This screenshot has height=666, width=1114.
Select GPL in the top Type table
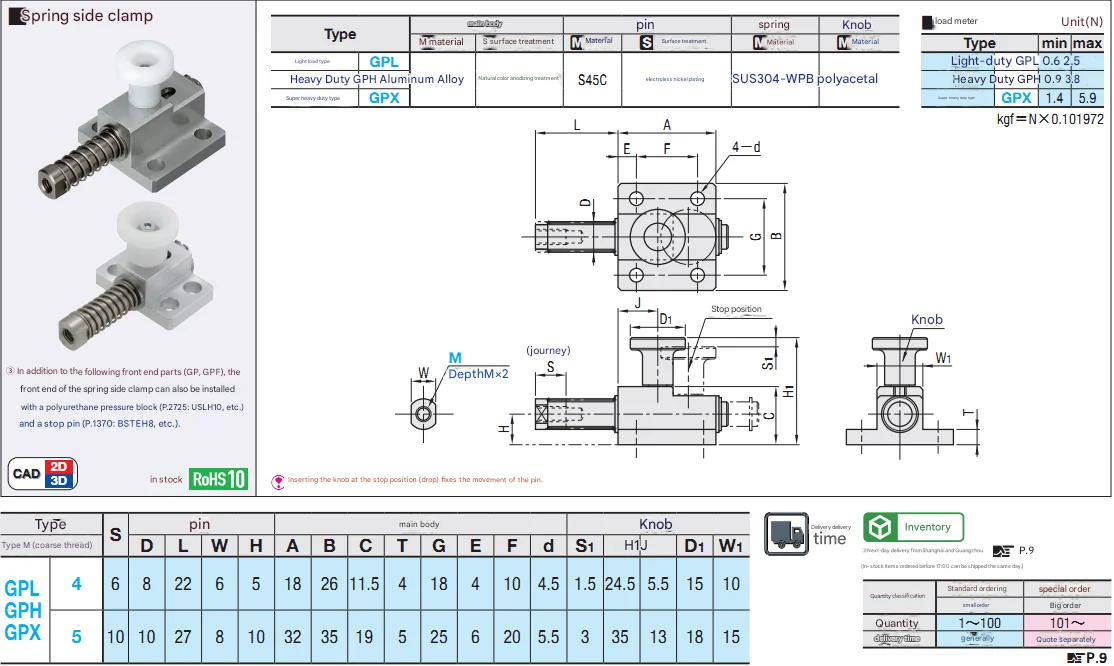click(384, 61)
